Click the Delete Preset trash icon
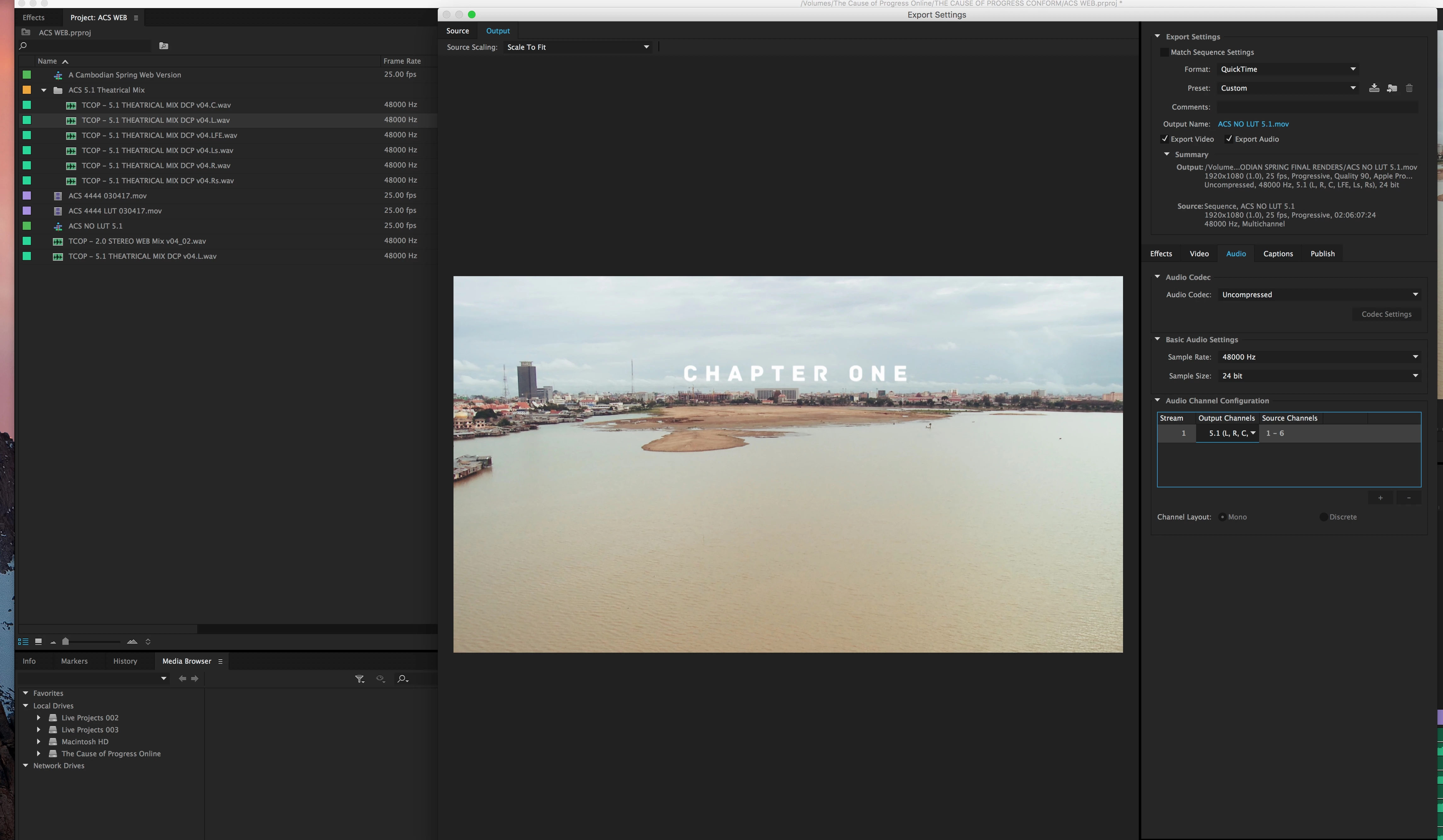 point(1409,88)
